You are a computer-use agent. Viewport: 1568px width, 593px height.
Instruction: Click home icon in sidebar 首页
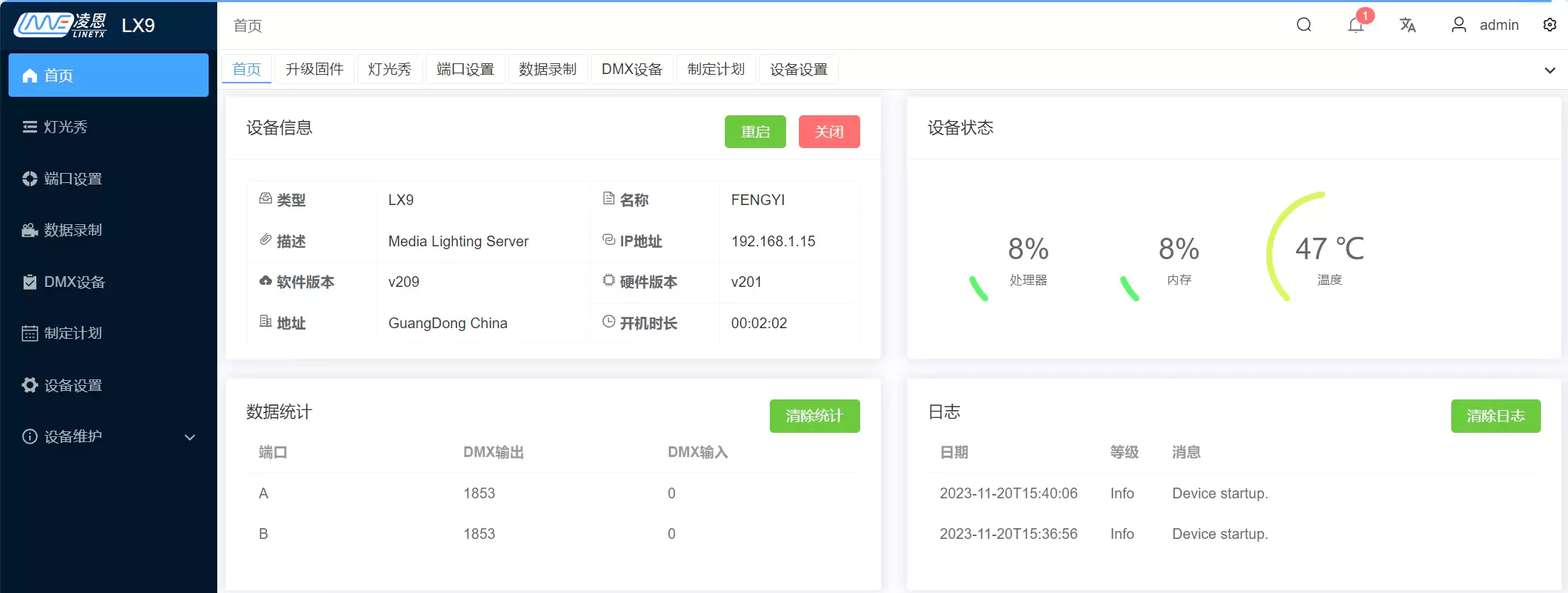(x=30, y=75)
